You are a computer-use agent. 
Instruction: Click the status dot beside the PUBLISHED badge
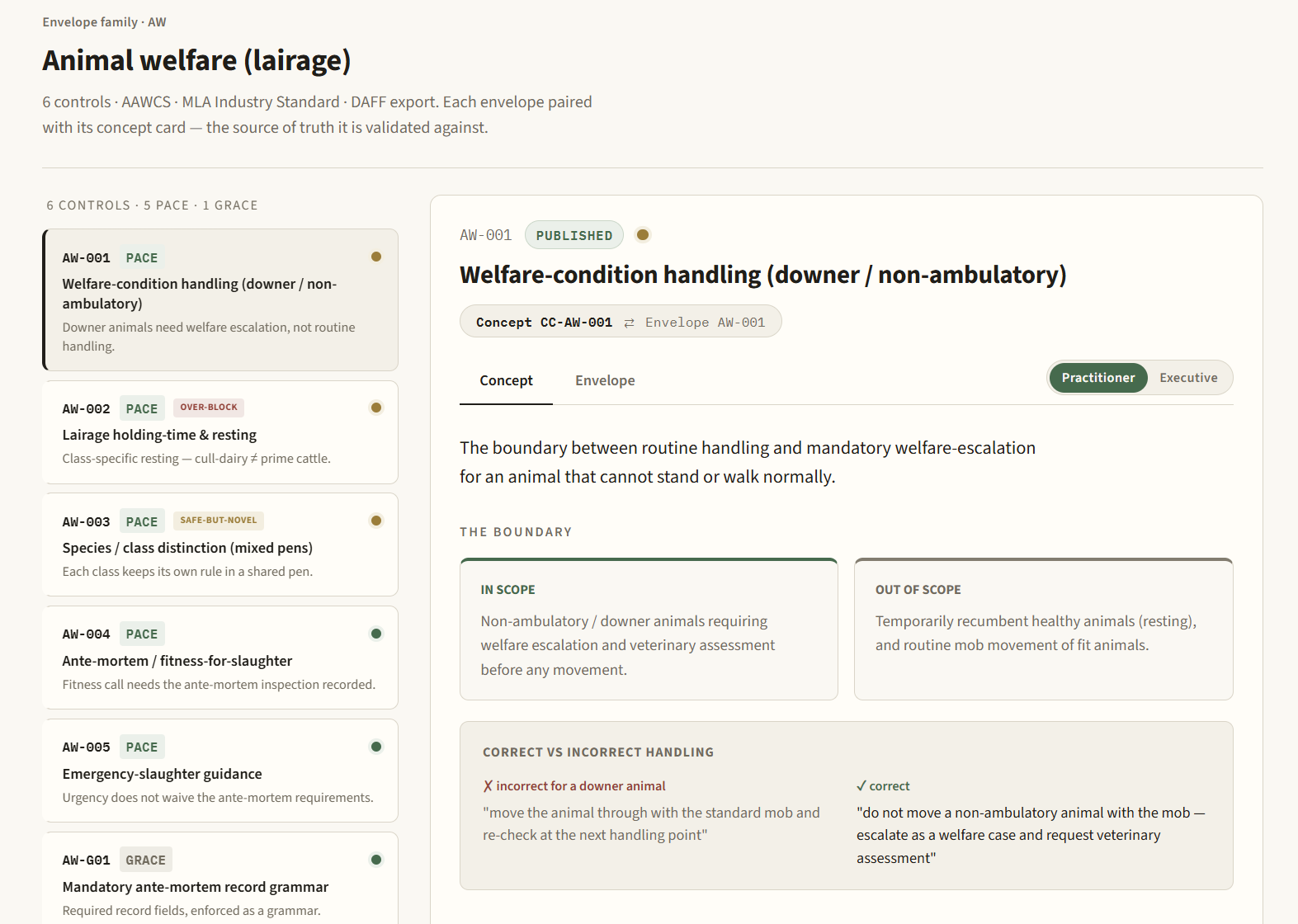click(643, 235)
